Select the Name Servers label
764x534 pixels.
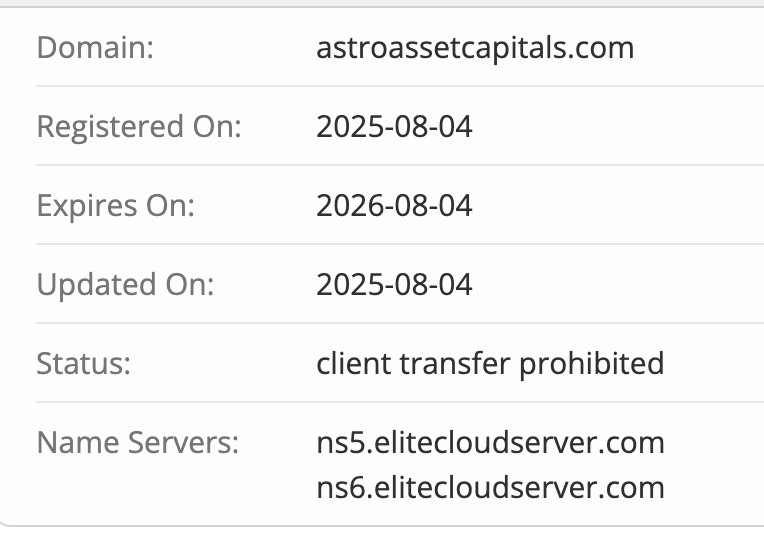[x=138, y=441]
